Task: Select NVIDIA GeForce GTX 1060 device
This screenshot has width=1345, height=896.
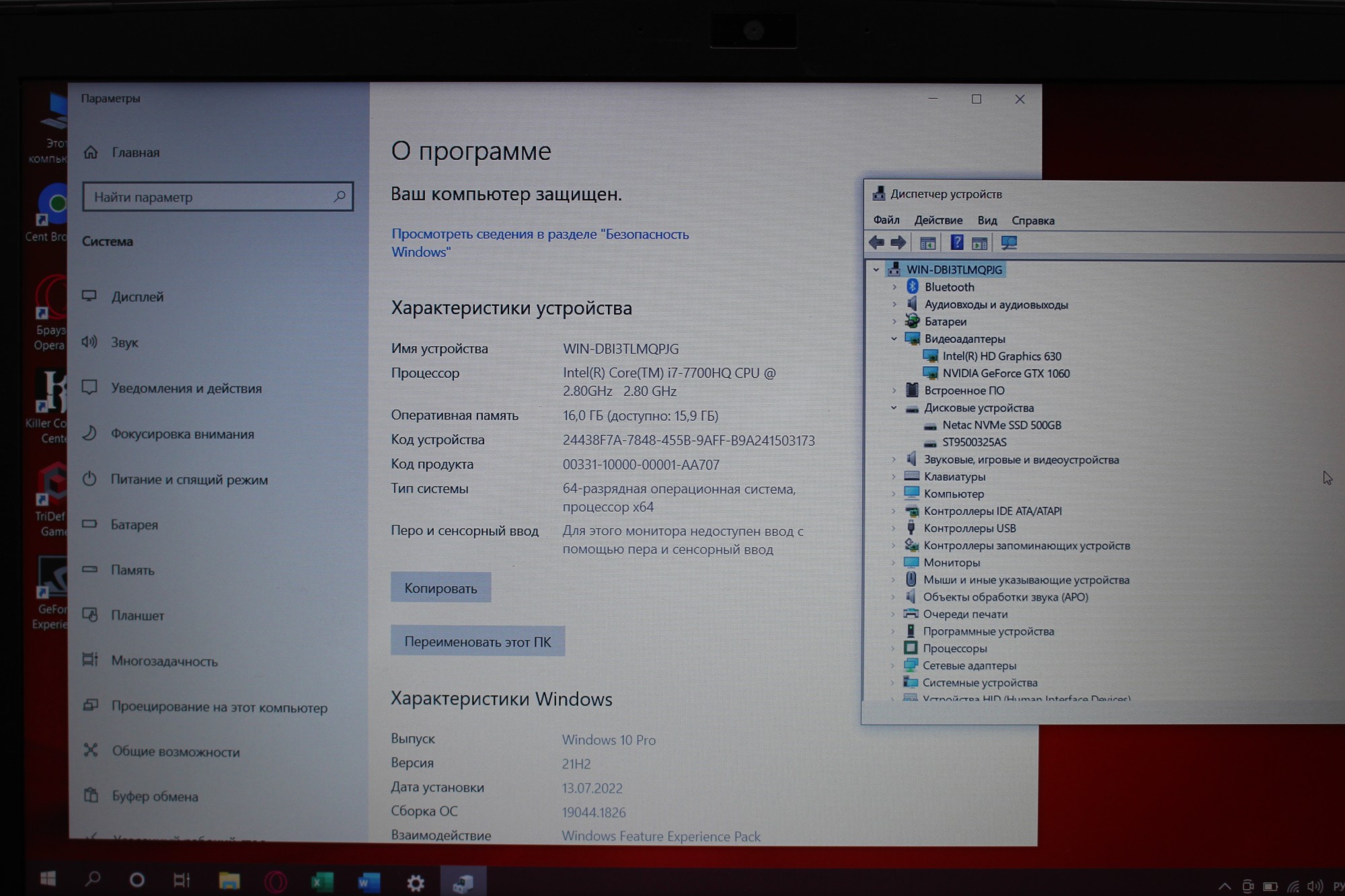Action: click(1005, 374)
